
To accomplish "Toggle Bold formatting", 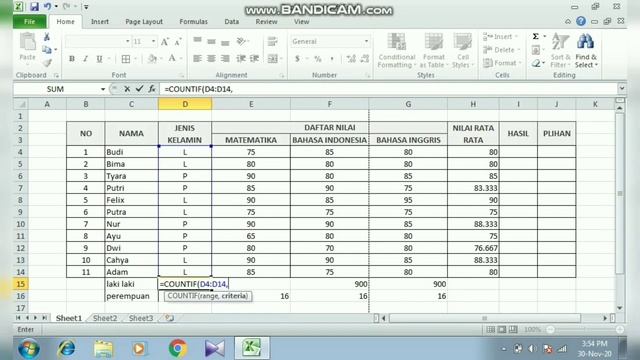I will pos(72,59).
